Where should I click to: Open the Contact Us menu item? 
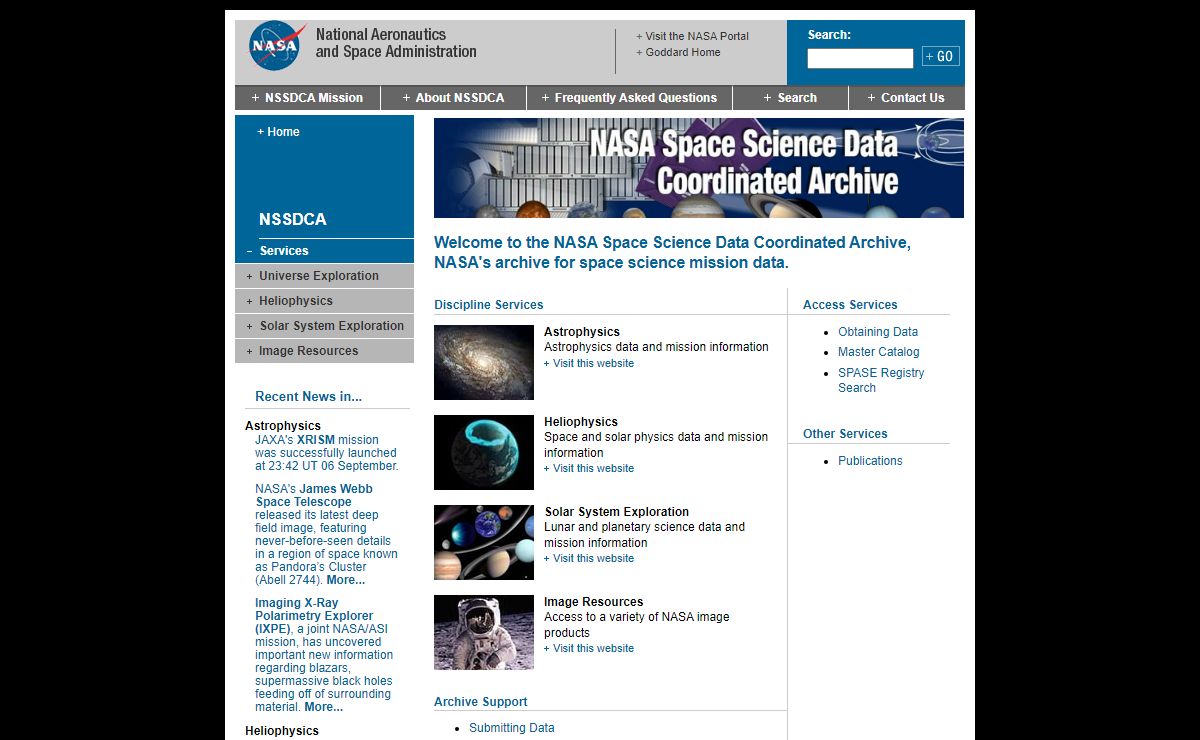pos(907,98)
